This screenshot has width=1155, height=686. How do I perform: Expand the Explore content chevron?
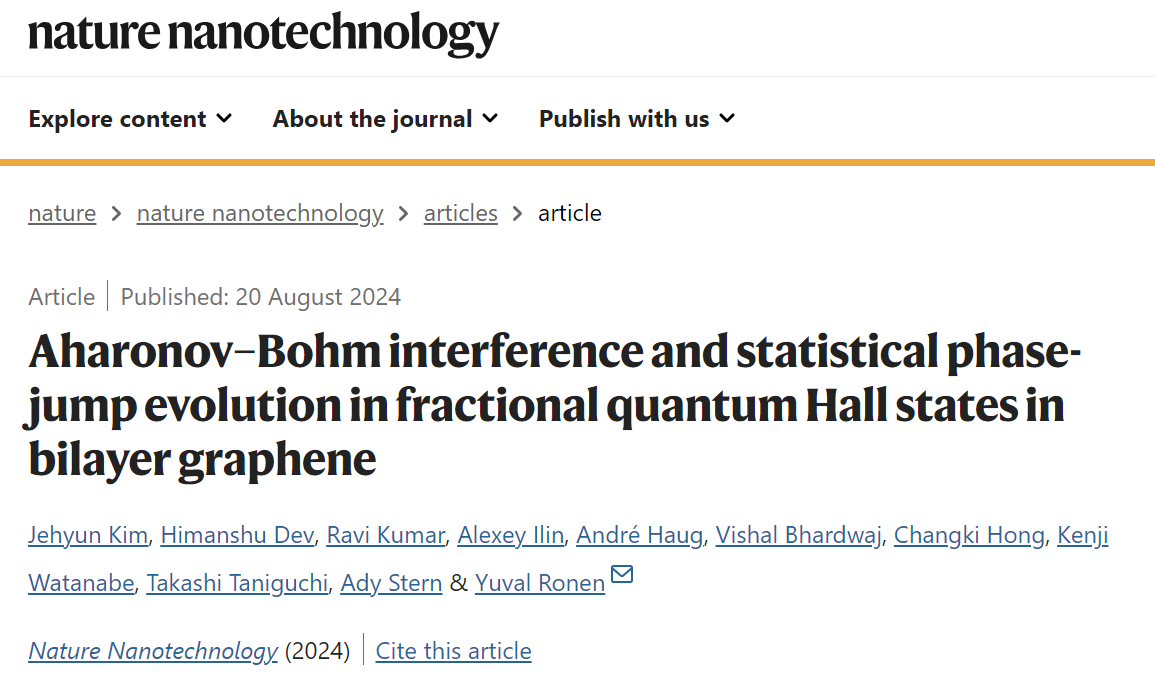(x=225, y=119)
